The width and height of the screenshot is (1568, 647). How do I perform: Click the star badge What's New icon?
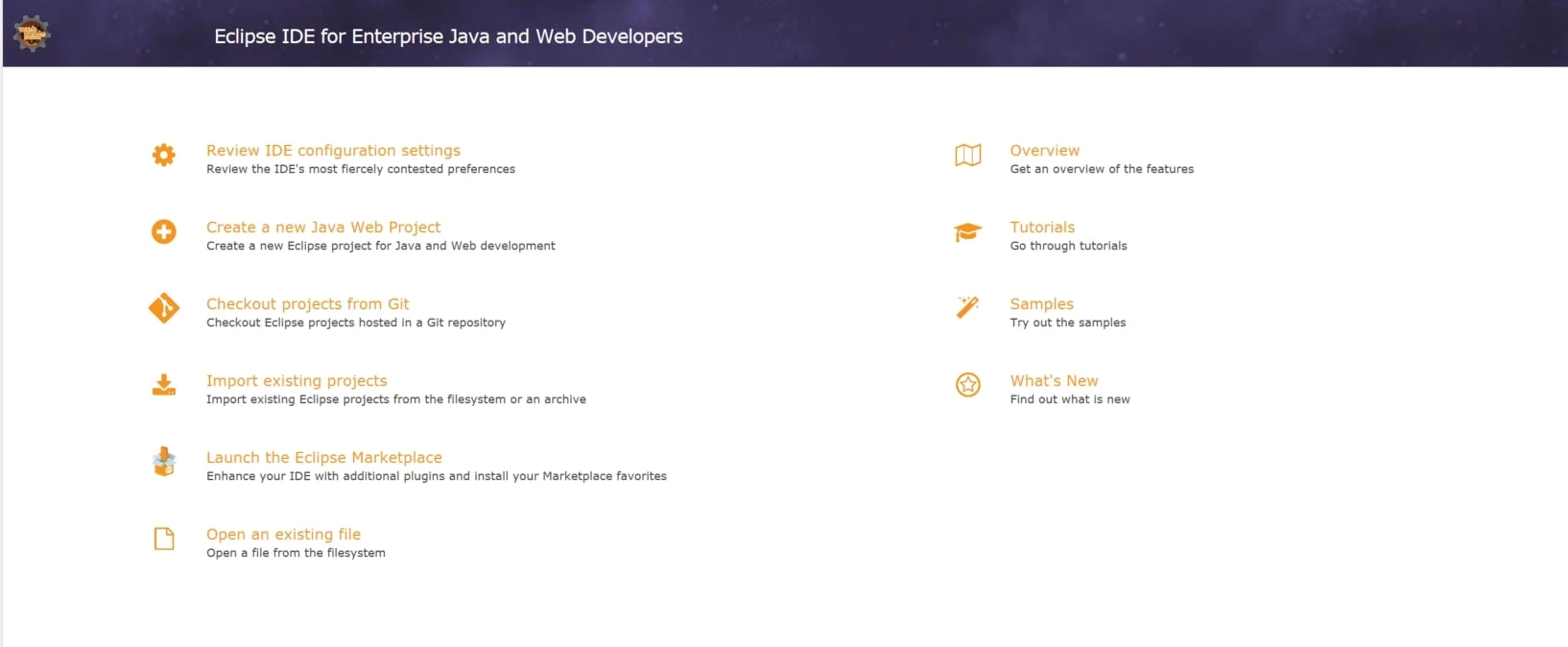(x=968, y=385)
